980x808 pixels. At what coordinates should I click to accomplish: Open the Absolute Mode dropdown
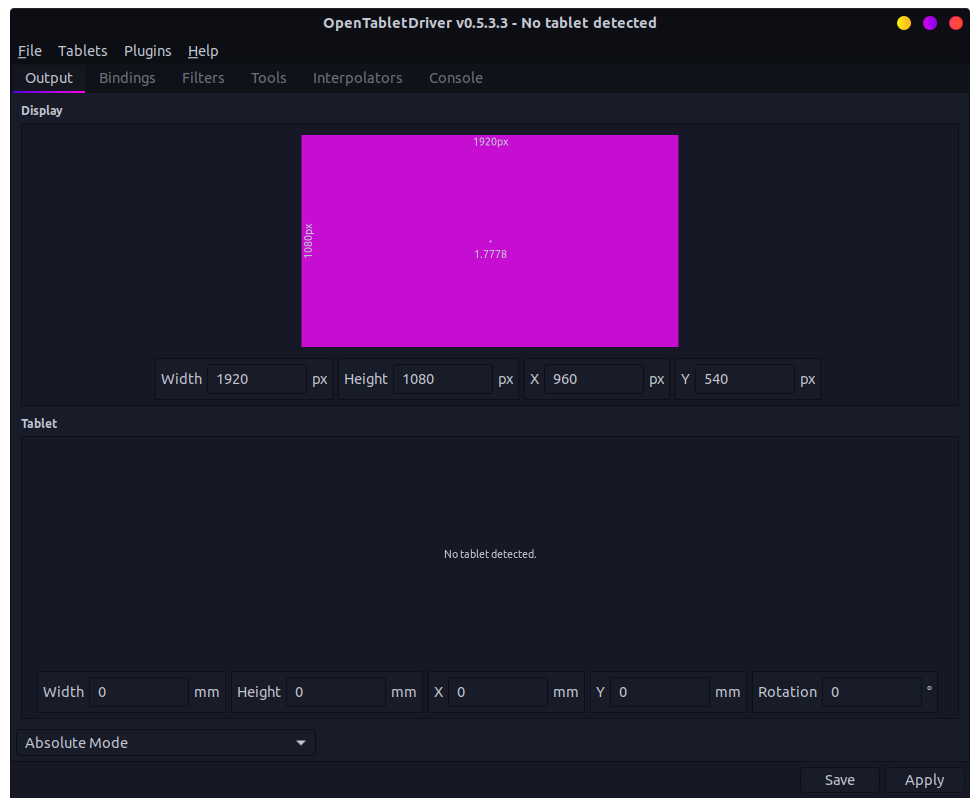coord(166,743)
